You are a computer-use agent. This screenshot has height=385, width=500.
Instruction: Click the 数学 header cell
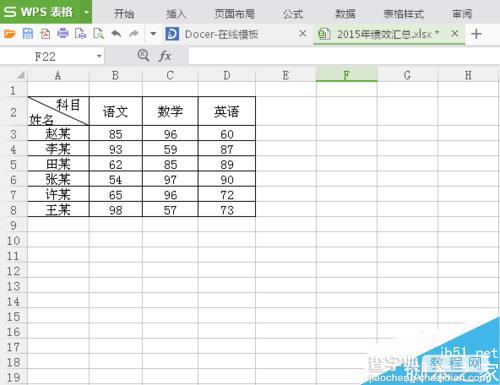coord(170,111)
